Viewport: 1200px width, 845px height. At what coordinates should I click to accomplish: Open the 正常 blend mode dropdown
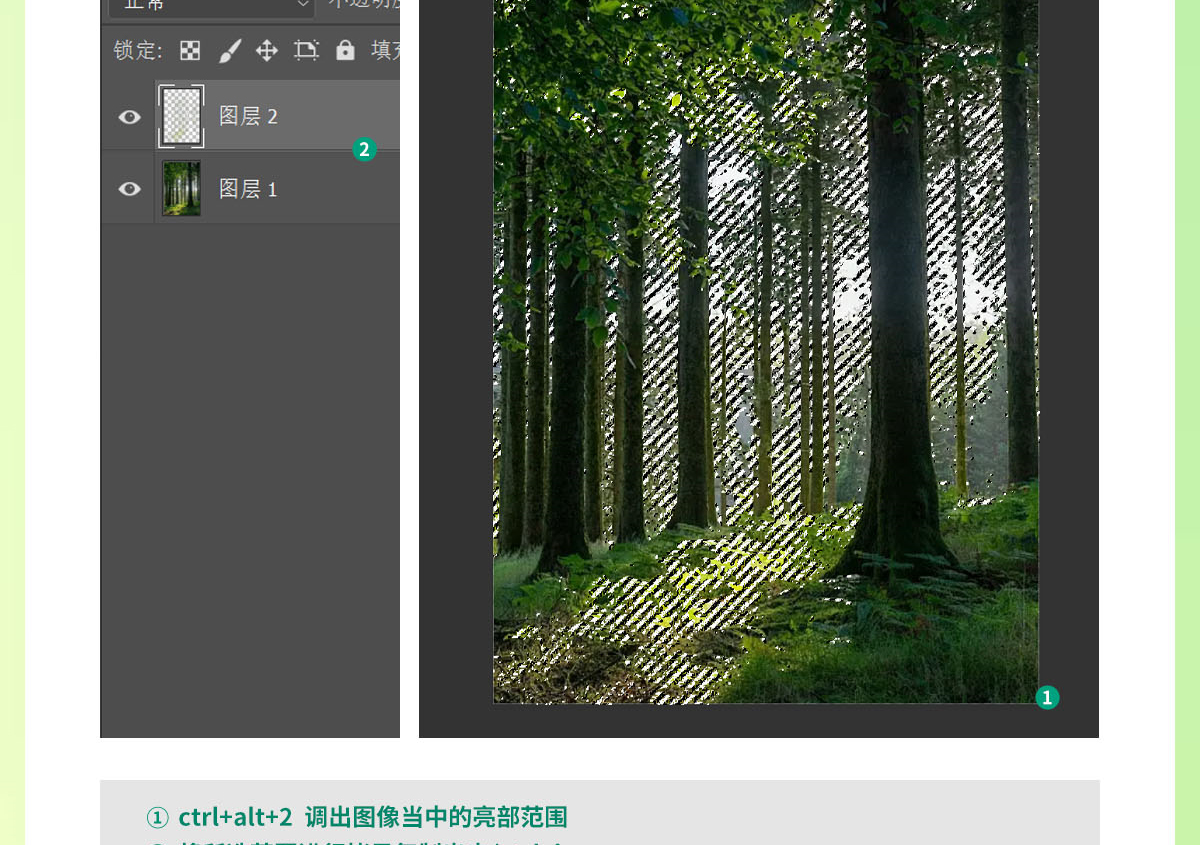pos(210,5)
